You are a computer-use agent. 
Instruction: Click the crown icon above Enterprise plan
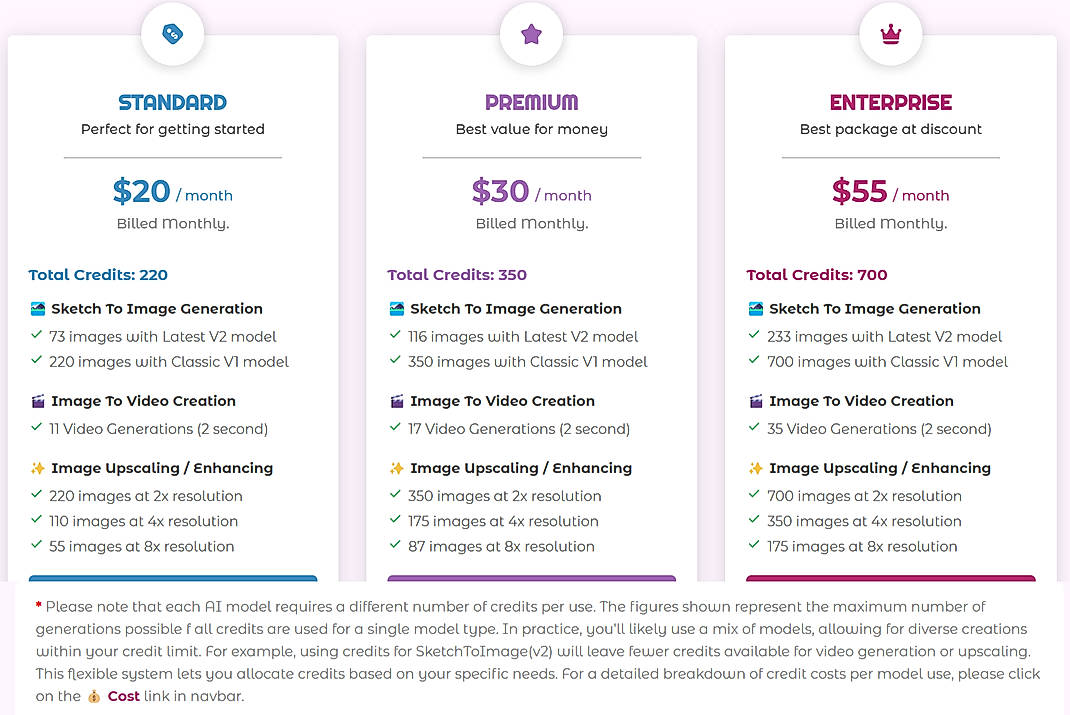coord(890,33)
